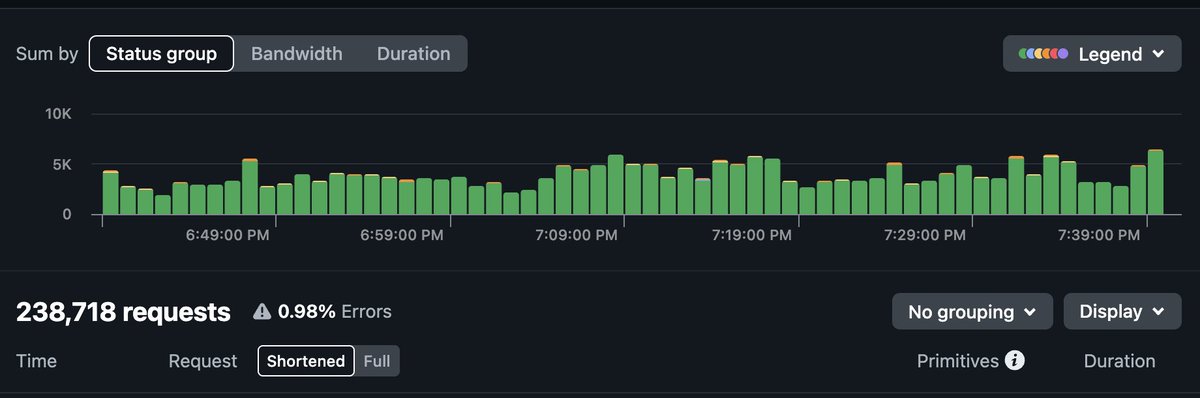Expand the Display options dropdown
This screenshot has width=1200, height=398.
pyautogui.click(x=1123, y=312)
